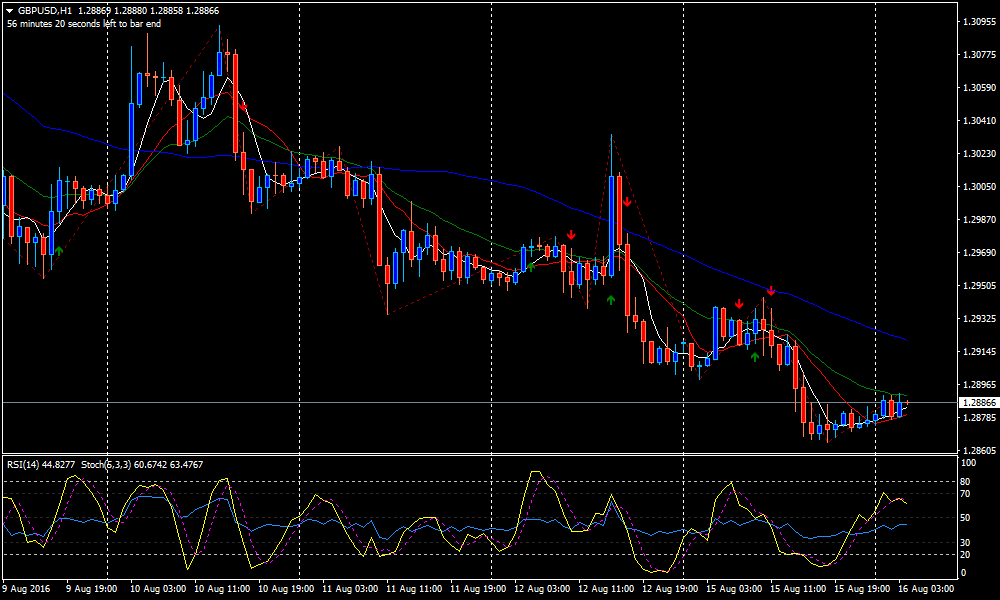Viewport: 1000px width, 600px height.
Task: Click red sell arrow right of 15 Aug 03:00 gridline
Action: click(739, 304)
